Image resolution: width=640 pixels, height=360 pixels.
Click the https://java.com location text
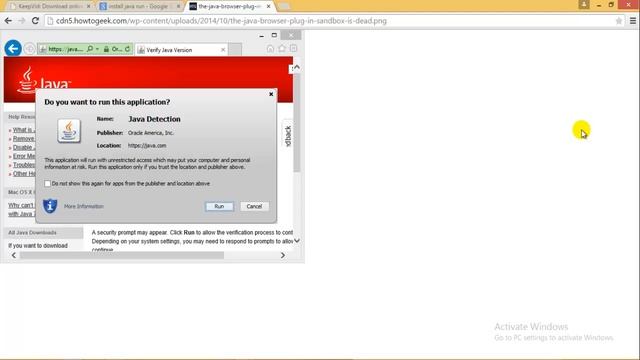click(147, 145)
